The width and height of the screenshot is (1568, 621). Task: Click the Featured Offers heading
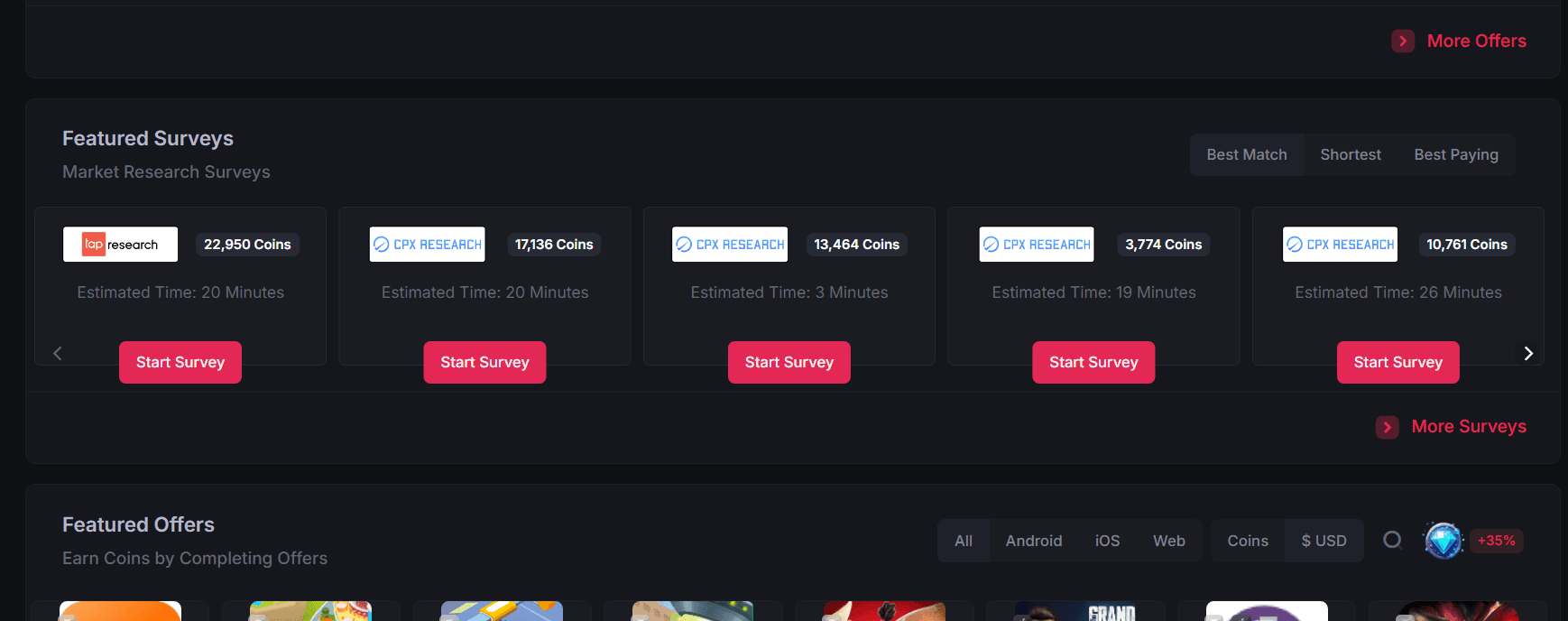pos(138,525)
